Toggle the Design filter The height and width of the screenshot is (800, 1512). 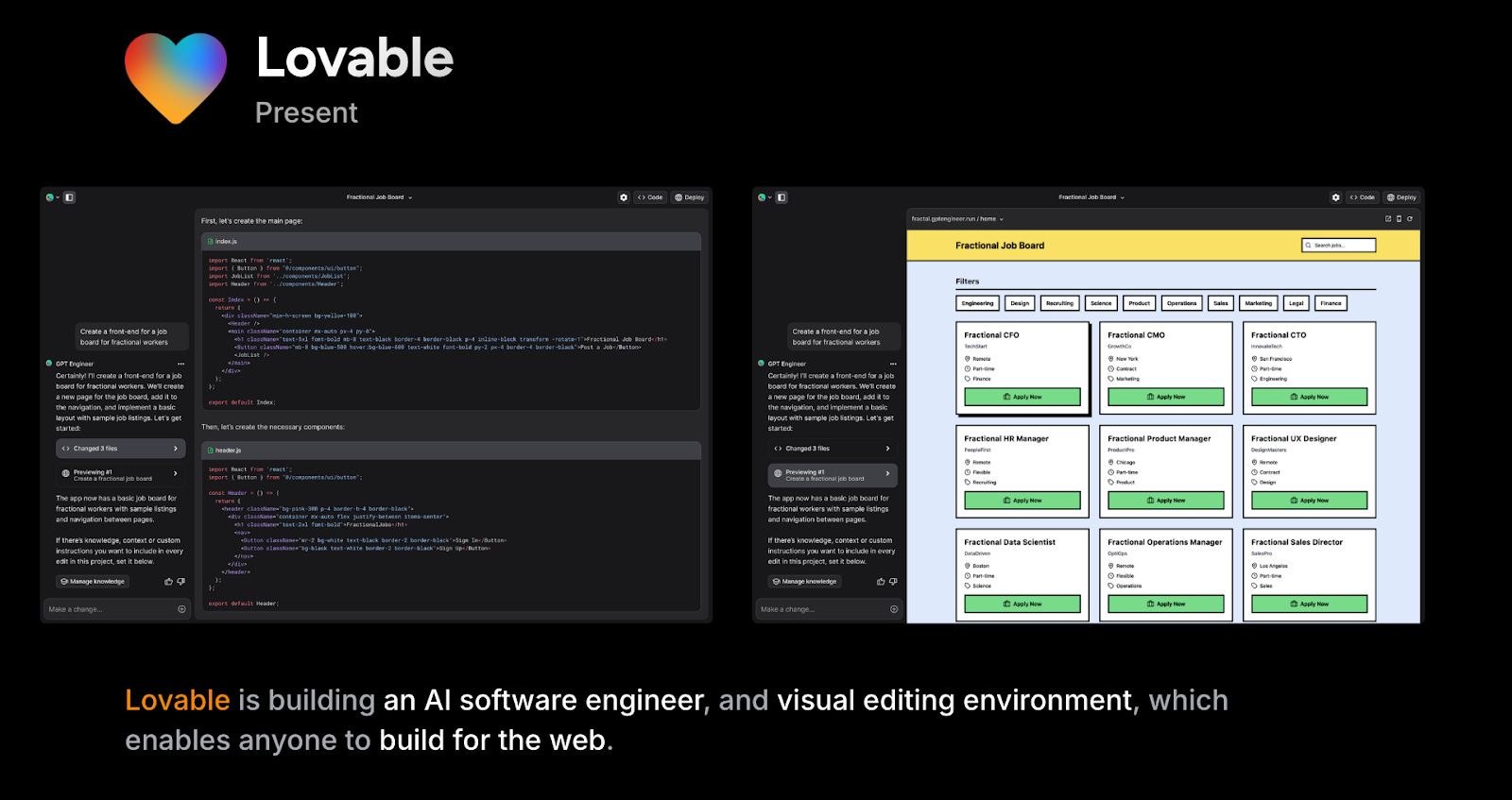[1020, 303]
